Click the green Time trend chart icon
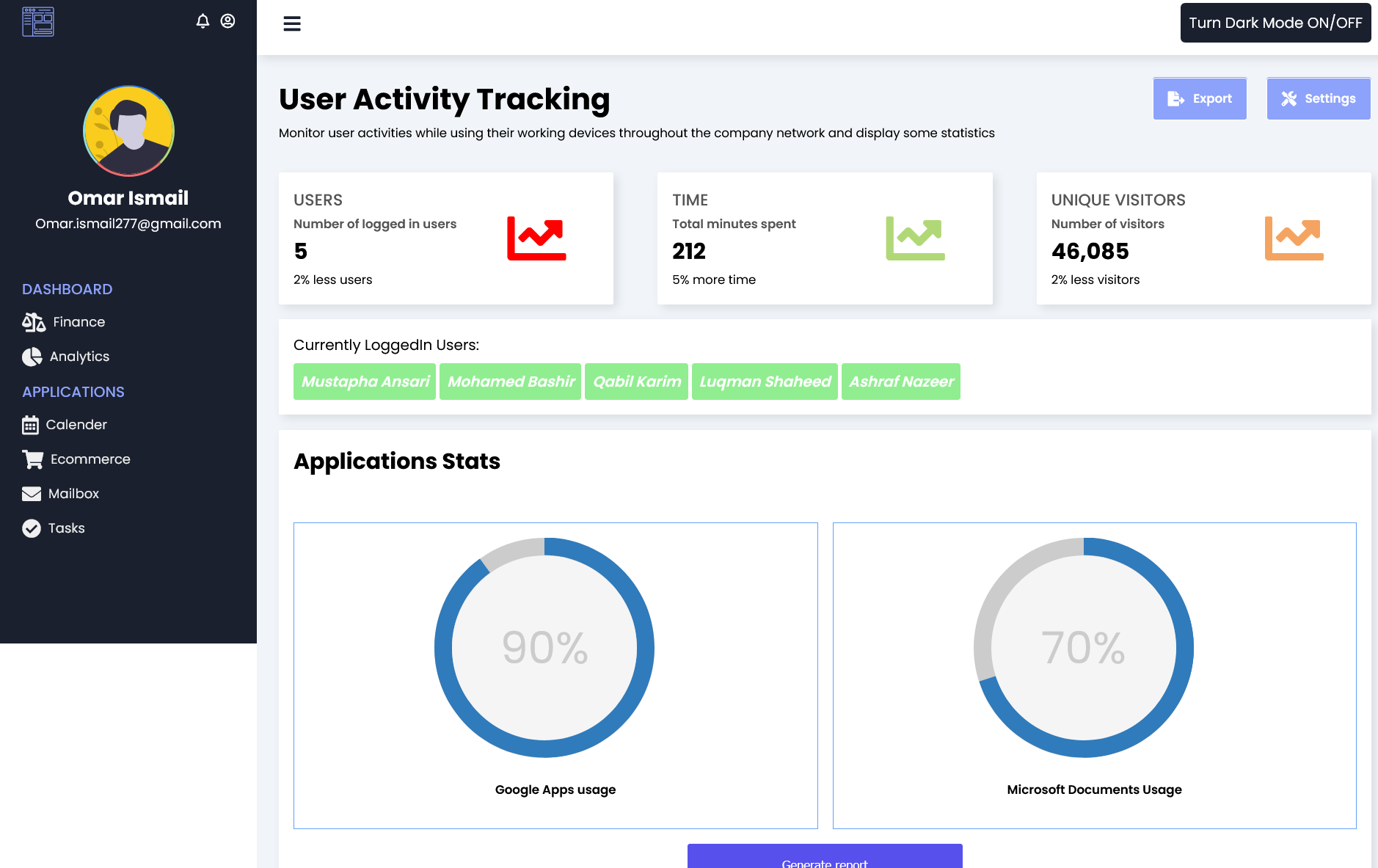Viewport: 1378px width, 868px height. point(914,237)
